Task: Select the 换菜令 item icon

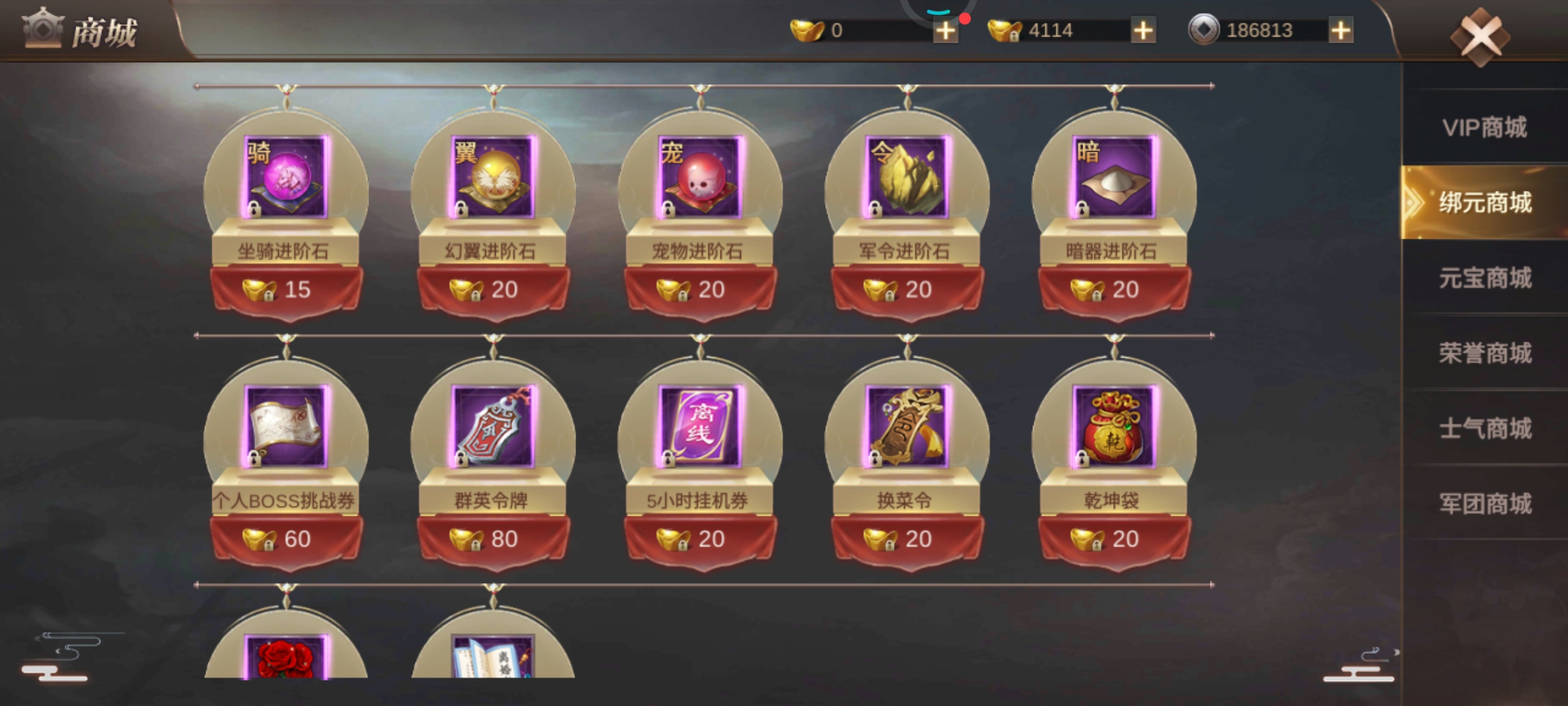Action: point(907,426)
